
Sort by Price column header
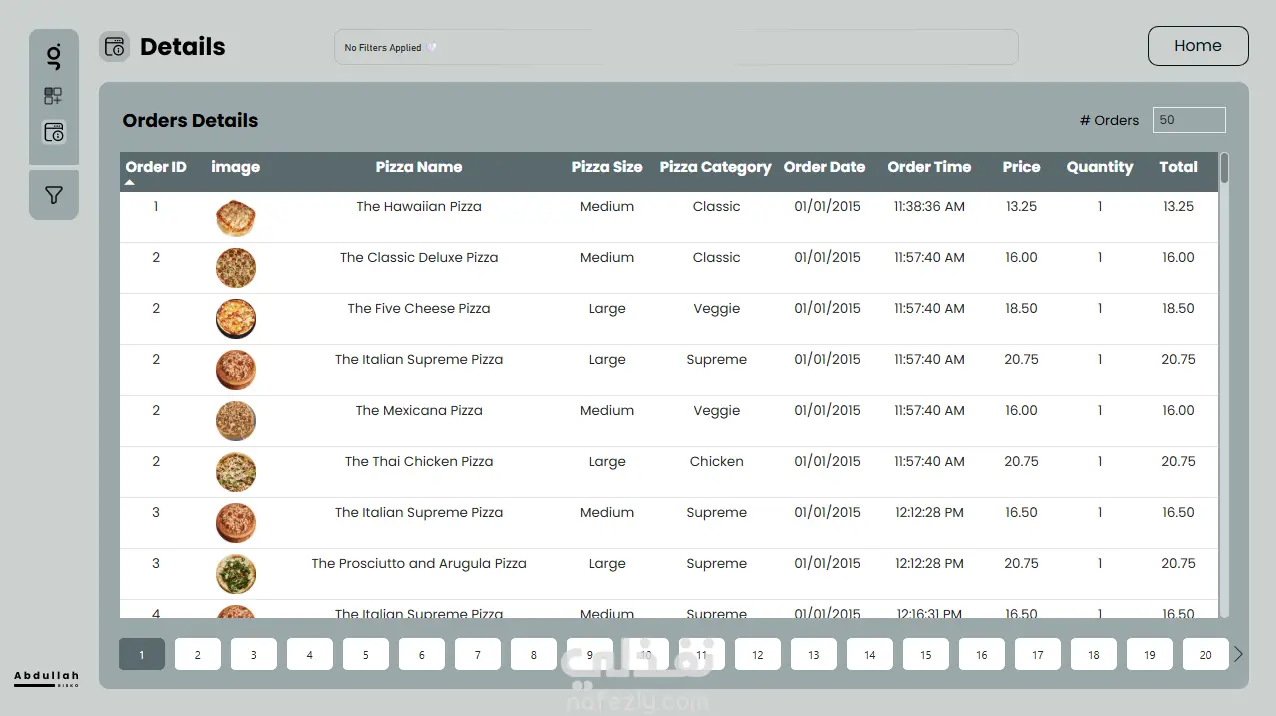tap(1022, 167)
